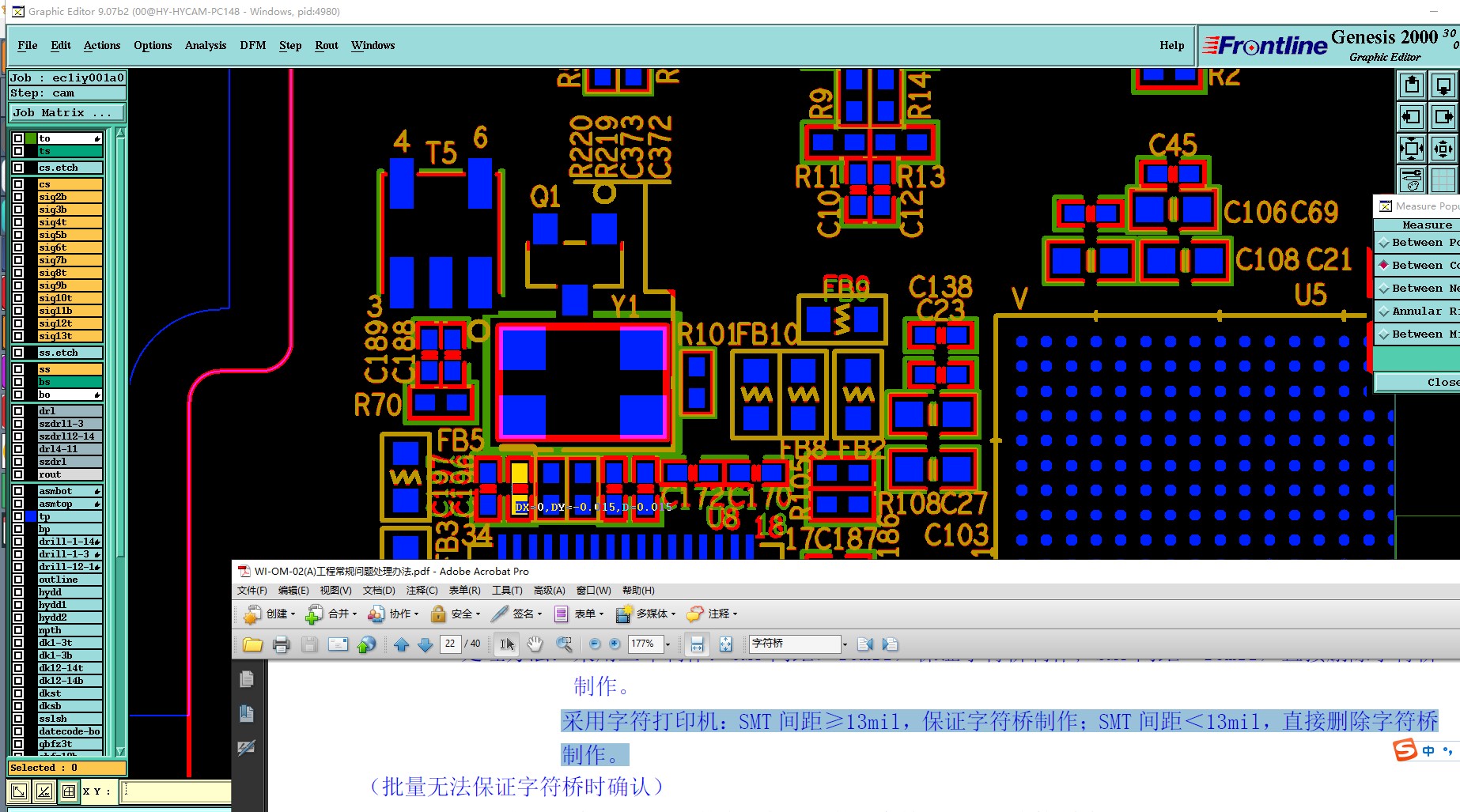Select 'Between Ne' measure radio option

1384,289
